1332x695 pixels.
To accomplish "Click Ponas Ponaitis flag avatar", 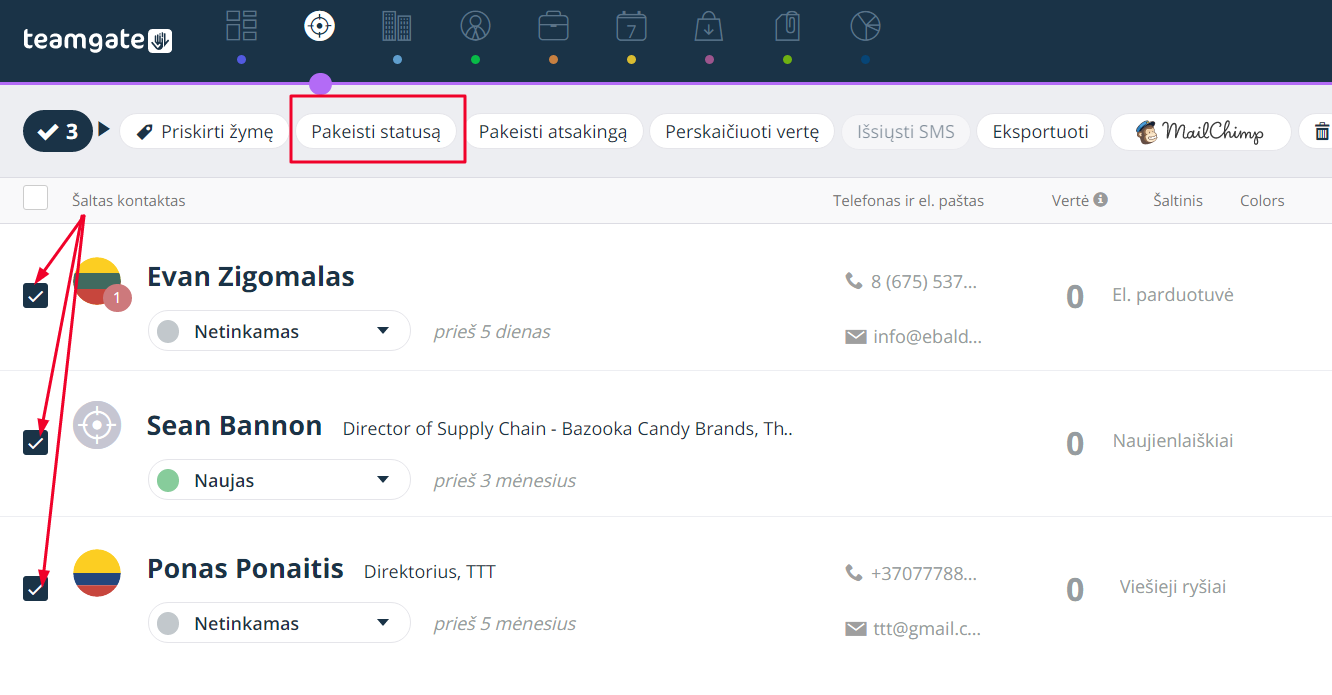I will coord(97,573).
